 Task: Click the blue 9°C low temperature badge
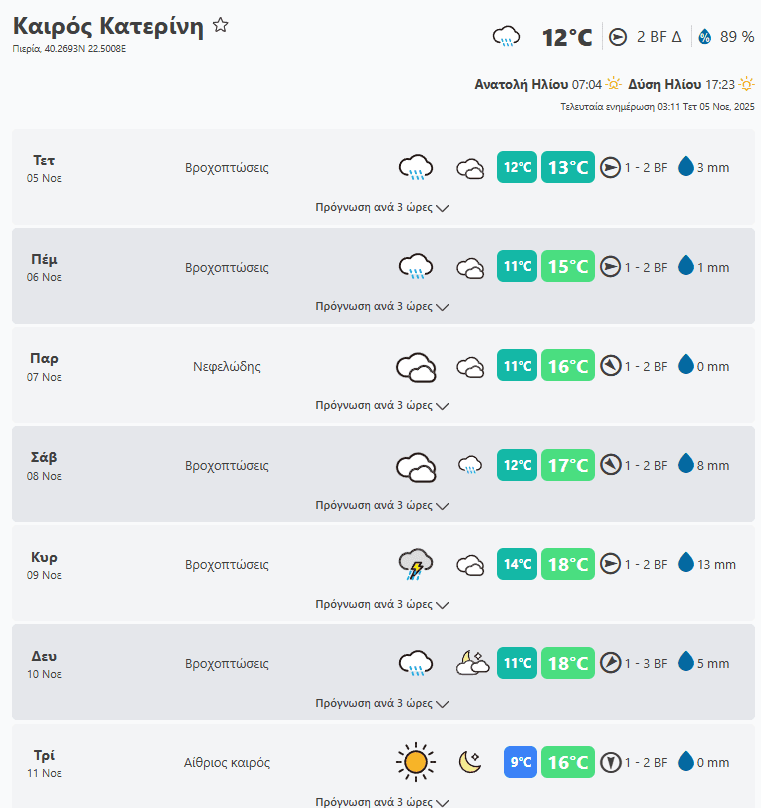[x=519, y=763]
